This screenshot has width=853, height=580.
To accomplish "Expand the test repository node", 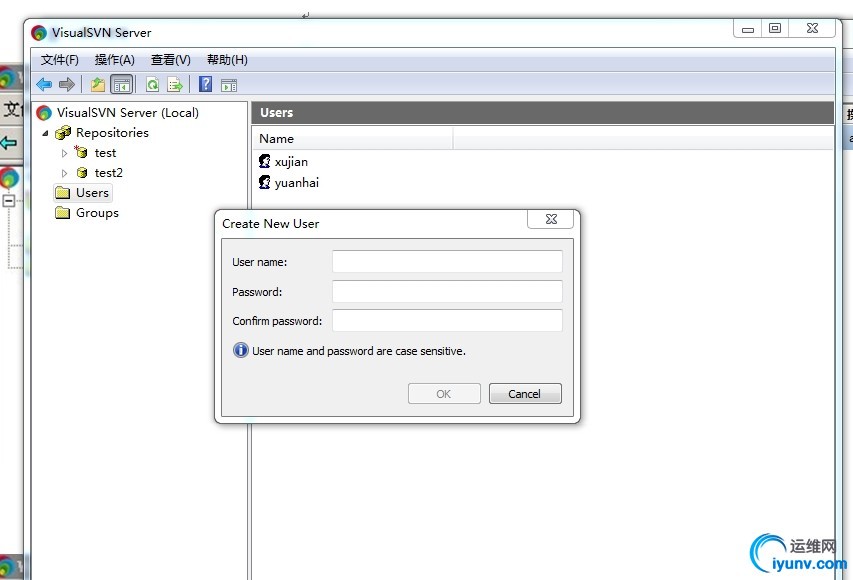I will 64,153.
